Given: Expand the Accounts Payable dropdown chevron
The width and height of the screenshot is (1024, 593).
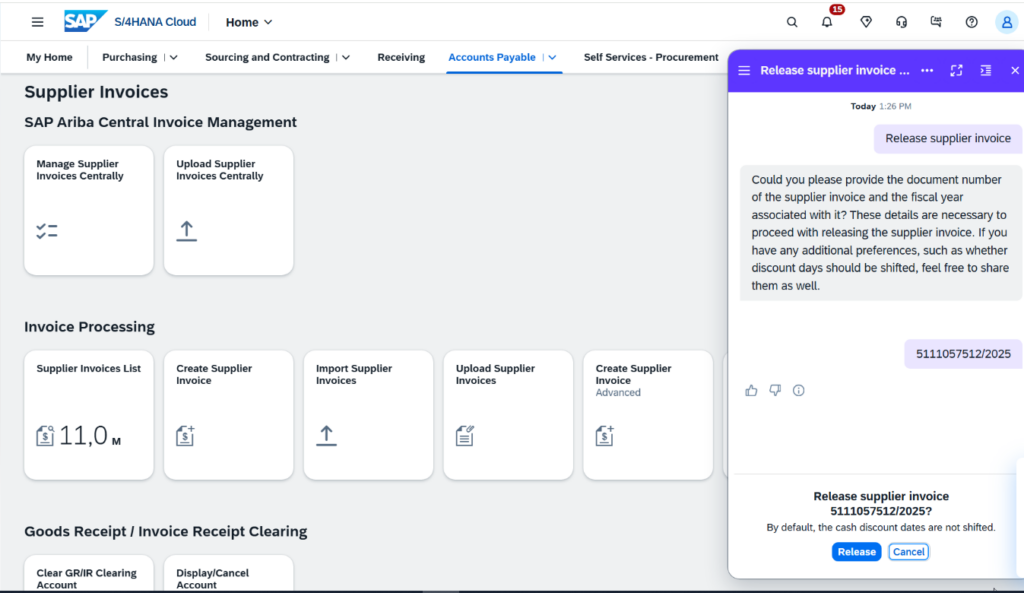Looking at the screenshot, I should coord(552,58).
